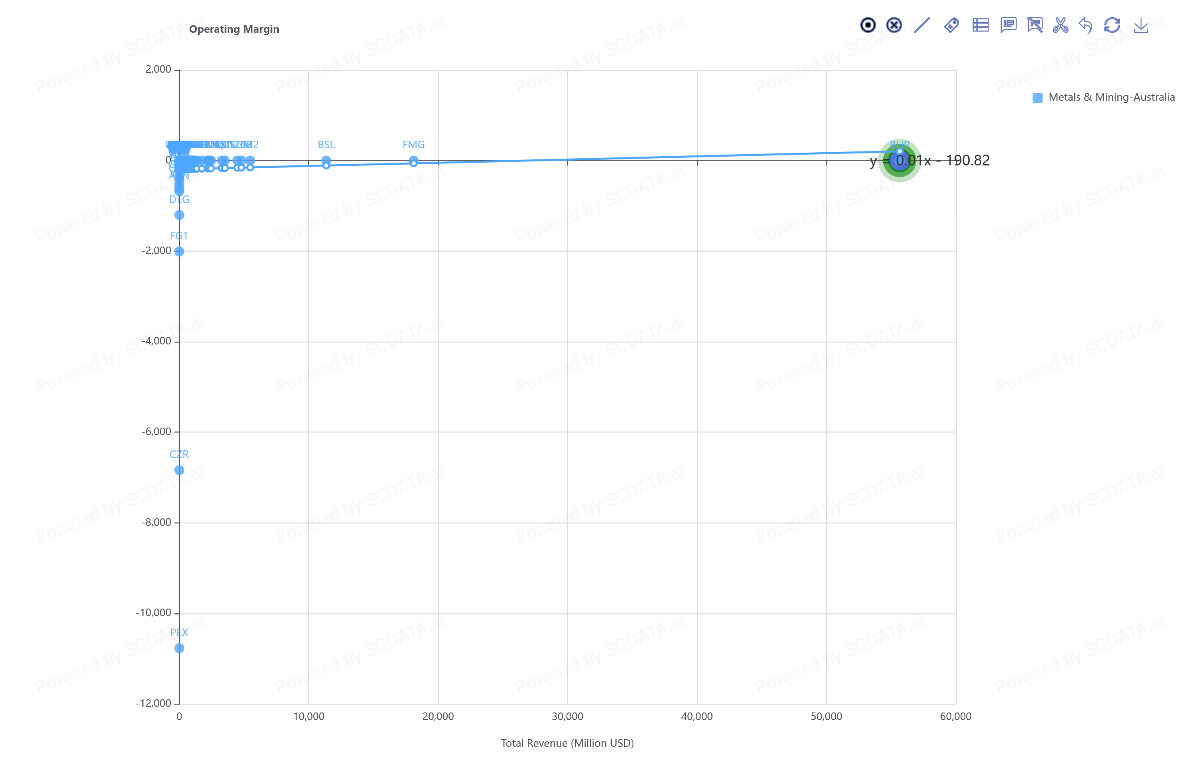Click the speech bubble annotation icon
The height and width of the screenshot is (764, 1195).
[1008, 25]
